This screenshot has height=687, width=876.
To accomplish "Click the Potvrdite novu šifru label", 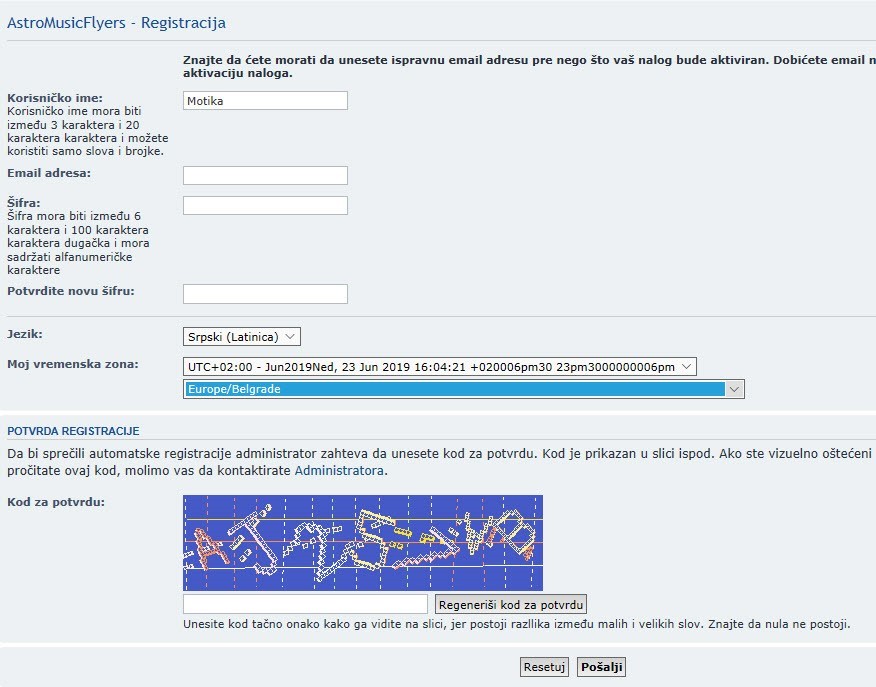I will (70, 291).
